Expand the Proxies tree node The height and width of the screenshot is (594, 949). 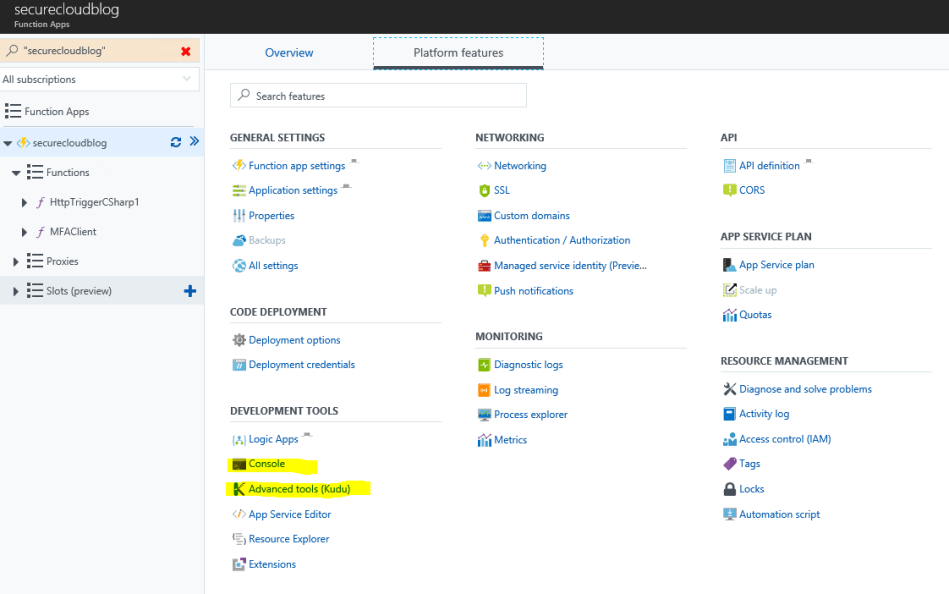pos(16,261)
